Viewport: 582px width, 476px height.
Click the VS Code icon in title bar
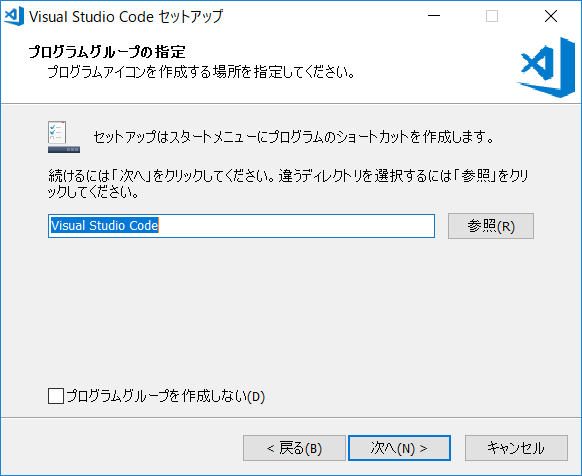pos(14,16)
